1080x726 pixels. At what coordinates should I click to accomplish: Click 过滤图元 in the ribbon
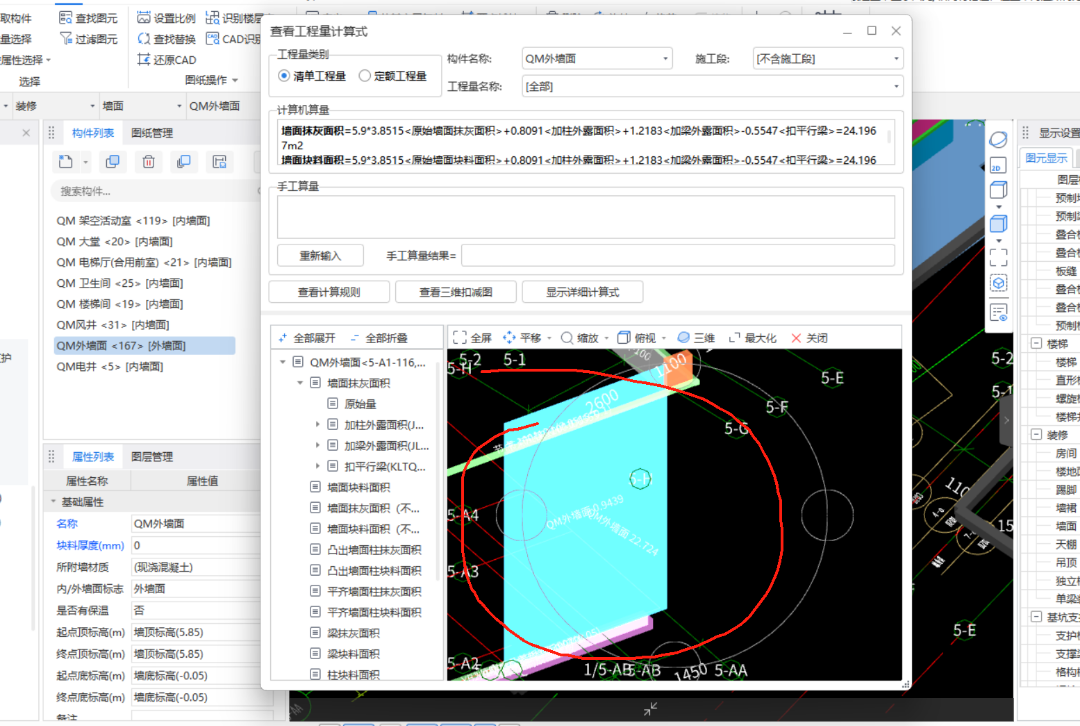click(x=88, y=39)
